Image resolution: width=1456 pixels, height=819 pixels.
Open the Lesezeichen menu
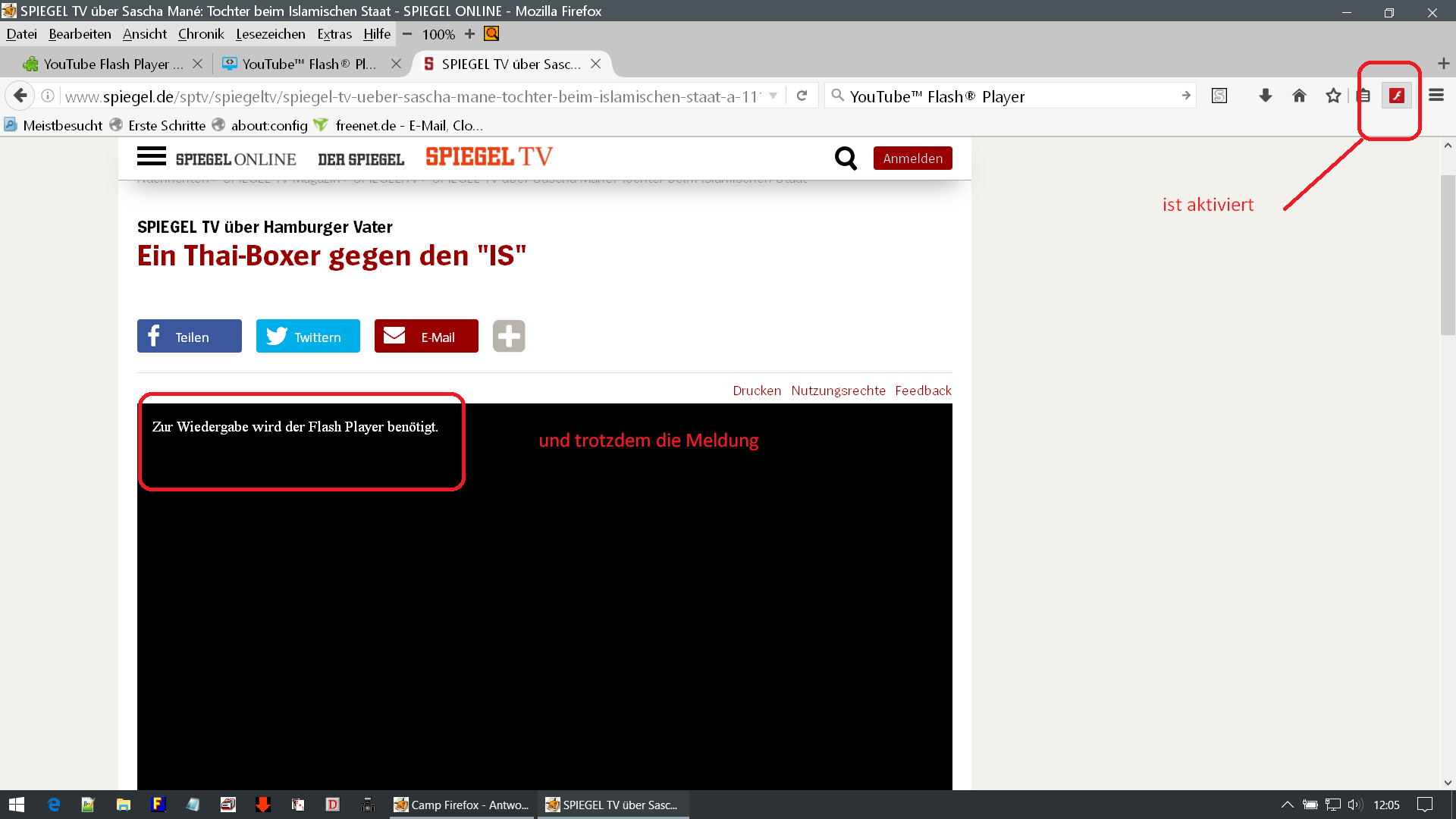[x=270, y=34]
